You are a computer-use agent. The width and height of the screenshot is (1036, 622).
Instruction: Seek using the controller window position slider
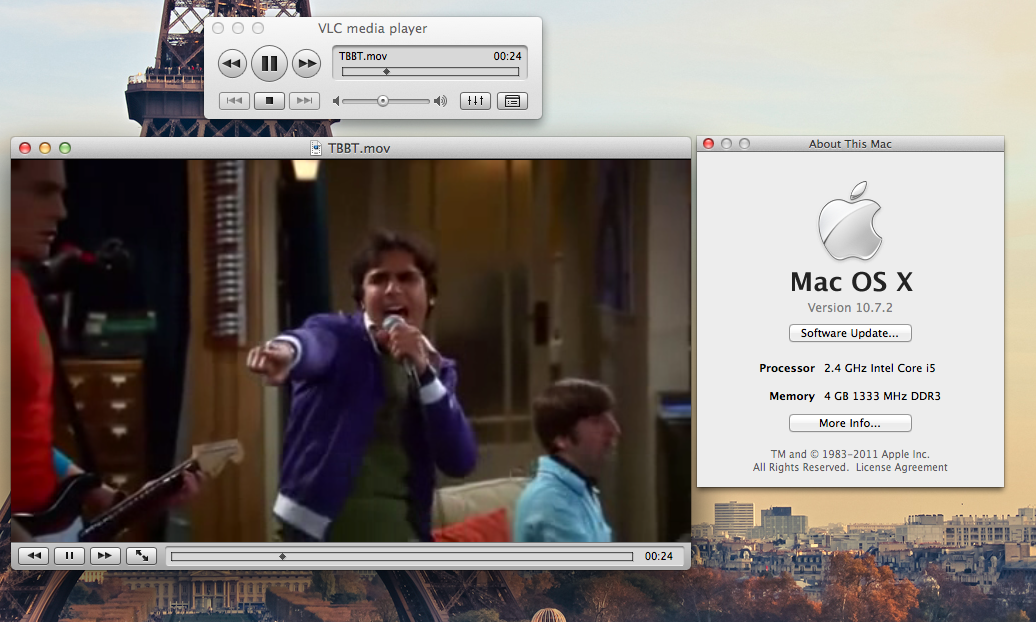(x=430, y=71)
